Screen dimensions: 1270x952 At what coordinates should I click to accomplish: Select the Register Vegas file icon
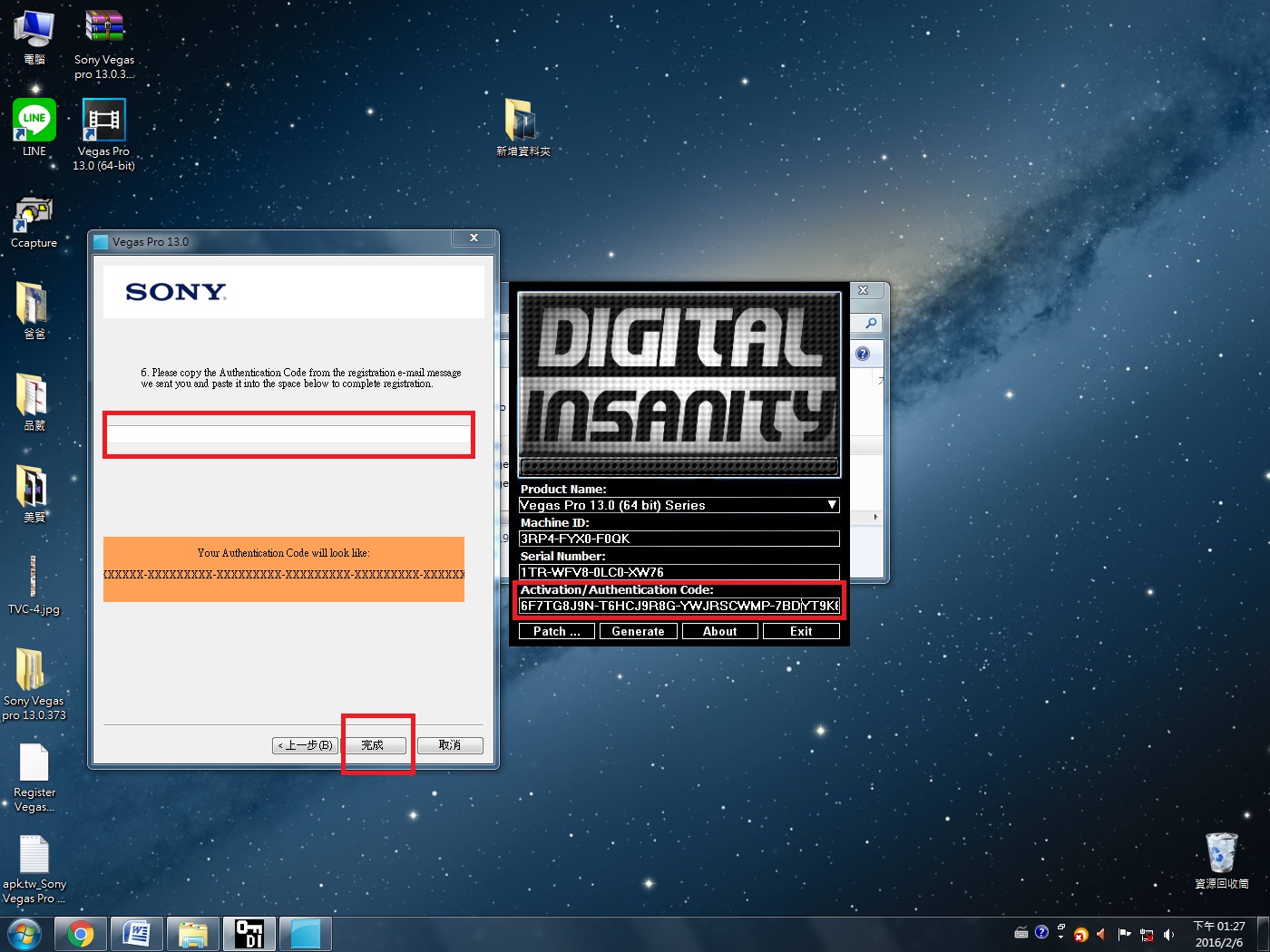34,778
